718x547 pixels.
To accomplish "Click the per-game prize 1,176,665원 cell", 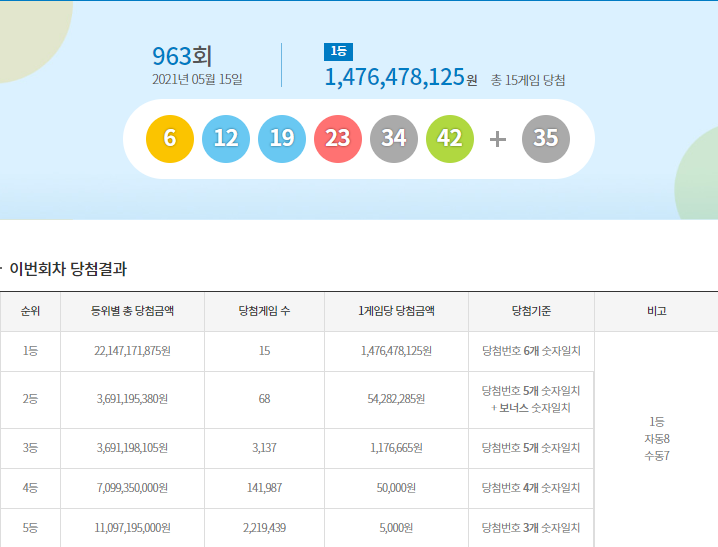I will tap(397, 448).
